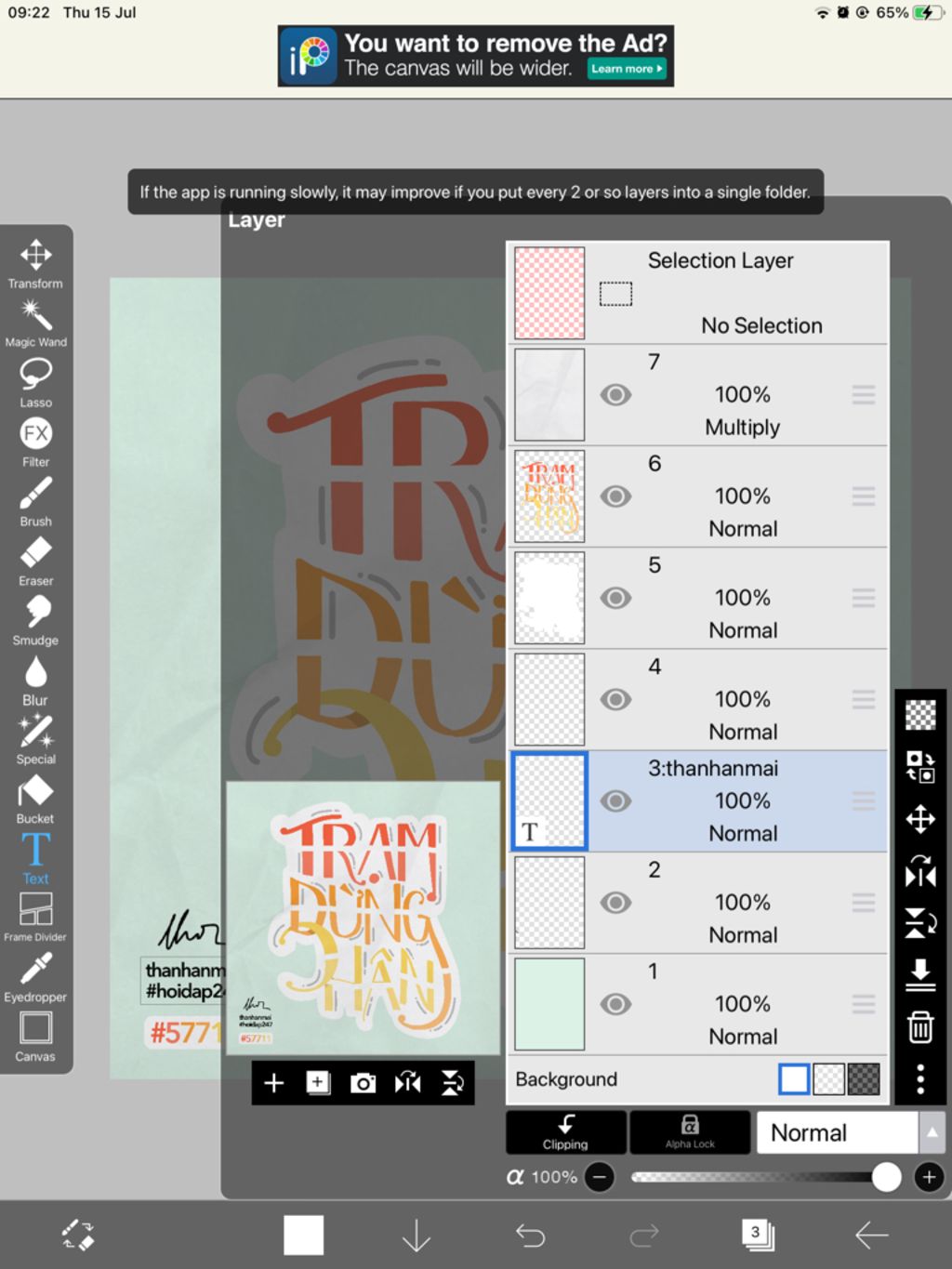Tap the back arrow in bottom bar
Screen dimensions: 952x1269
coord(871,1236)
